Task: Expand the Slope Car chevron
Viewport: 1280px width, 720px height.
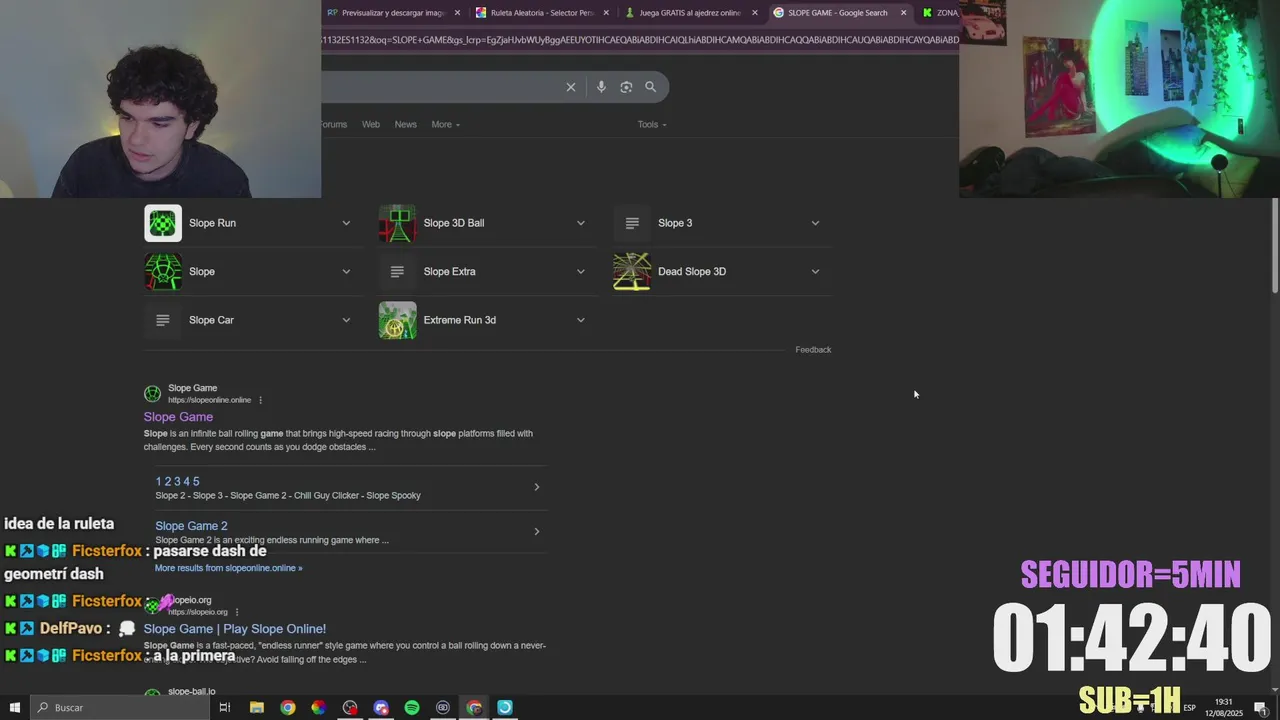Action: tap(346, 320)
